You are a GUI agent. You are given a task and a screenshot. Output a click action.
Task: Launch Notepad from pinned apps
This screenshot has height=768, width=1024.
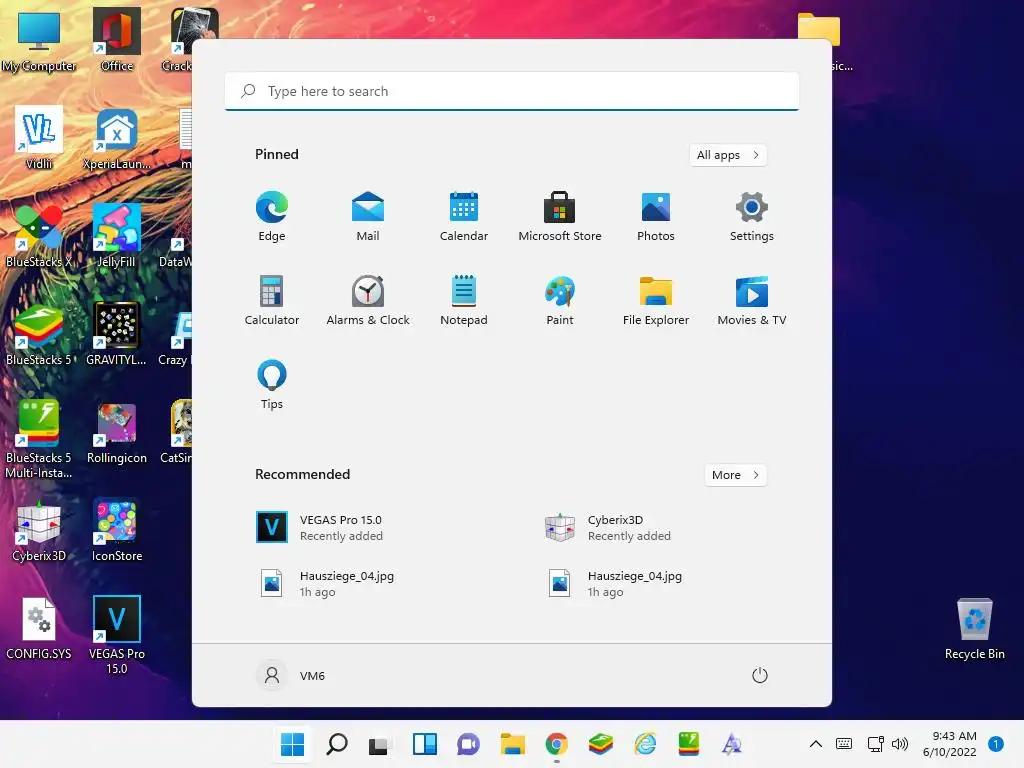pos(464,300)
